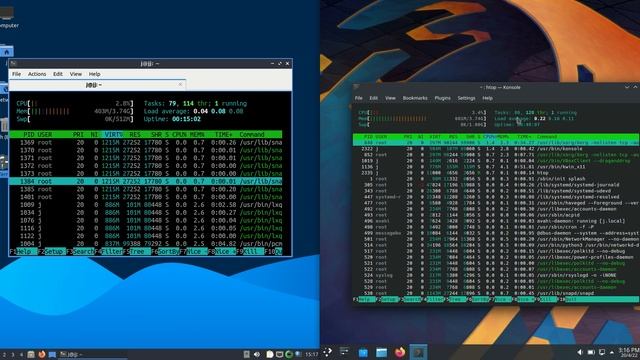The image size is (640, 360).
Task: Close the left terminal's tab via its x
Action: tap(180, 84)
